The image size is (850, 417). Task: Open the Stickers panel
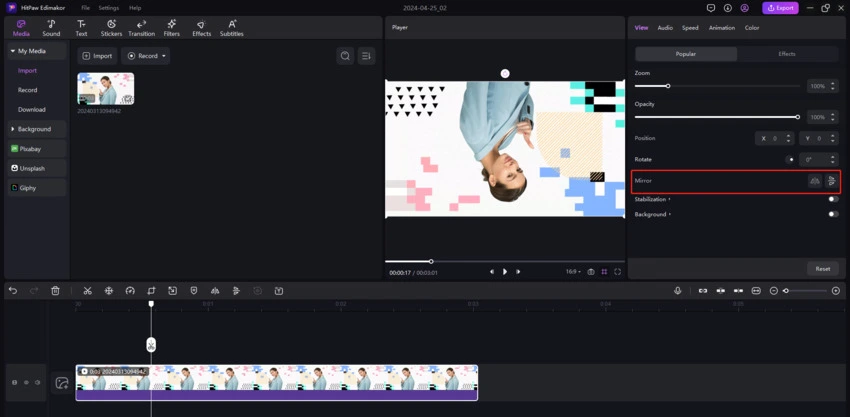(x=111, y=28)
